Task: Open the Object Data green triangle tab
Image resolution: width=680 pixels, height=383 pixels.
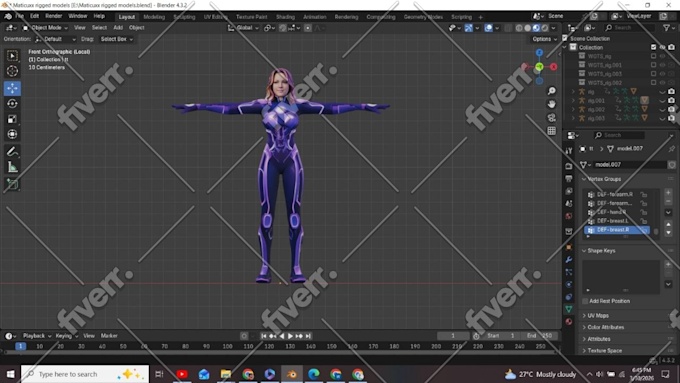Action: click(569, 309)
